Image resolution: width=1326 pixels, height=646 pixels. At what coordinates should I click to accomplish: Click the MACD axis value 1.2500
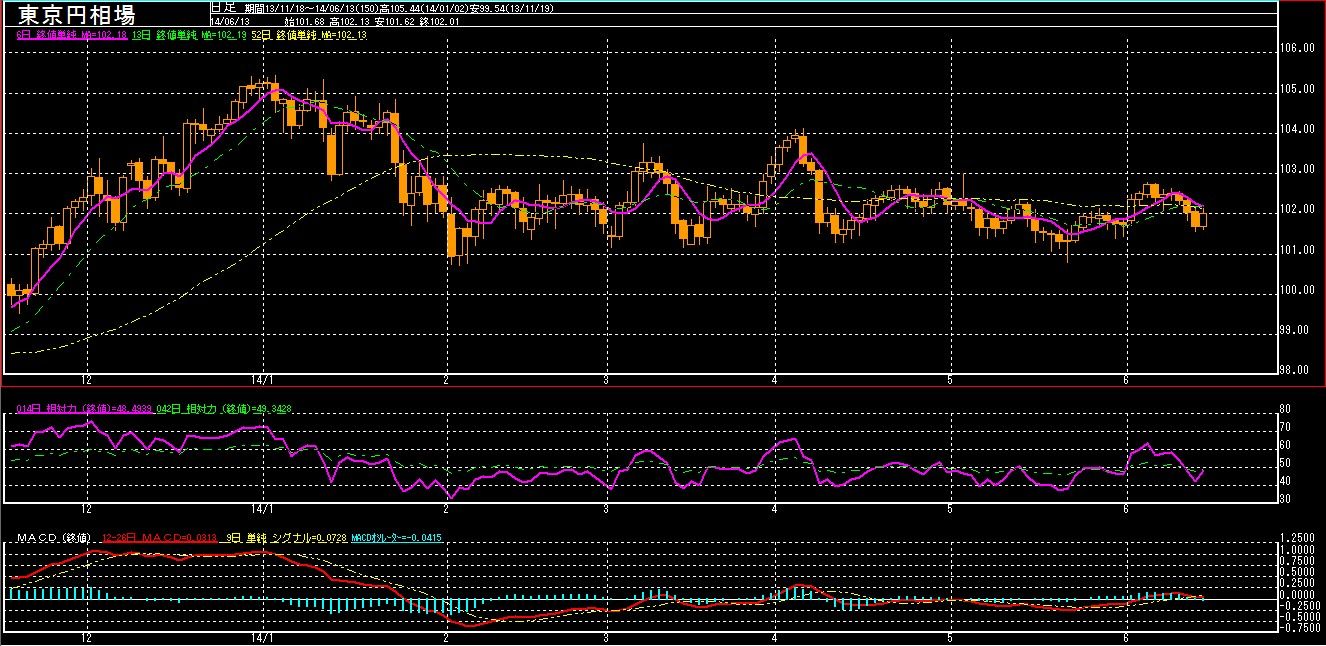(1299, 538)
